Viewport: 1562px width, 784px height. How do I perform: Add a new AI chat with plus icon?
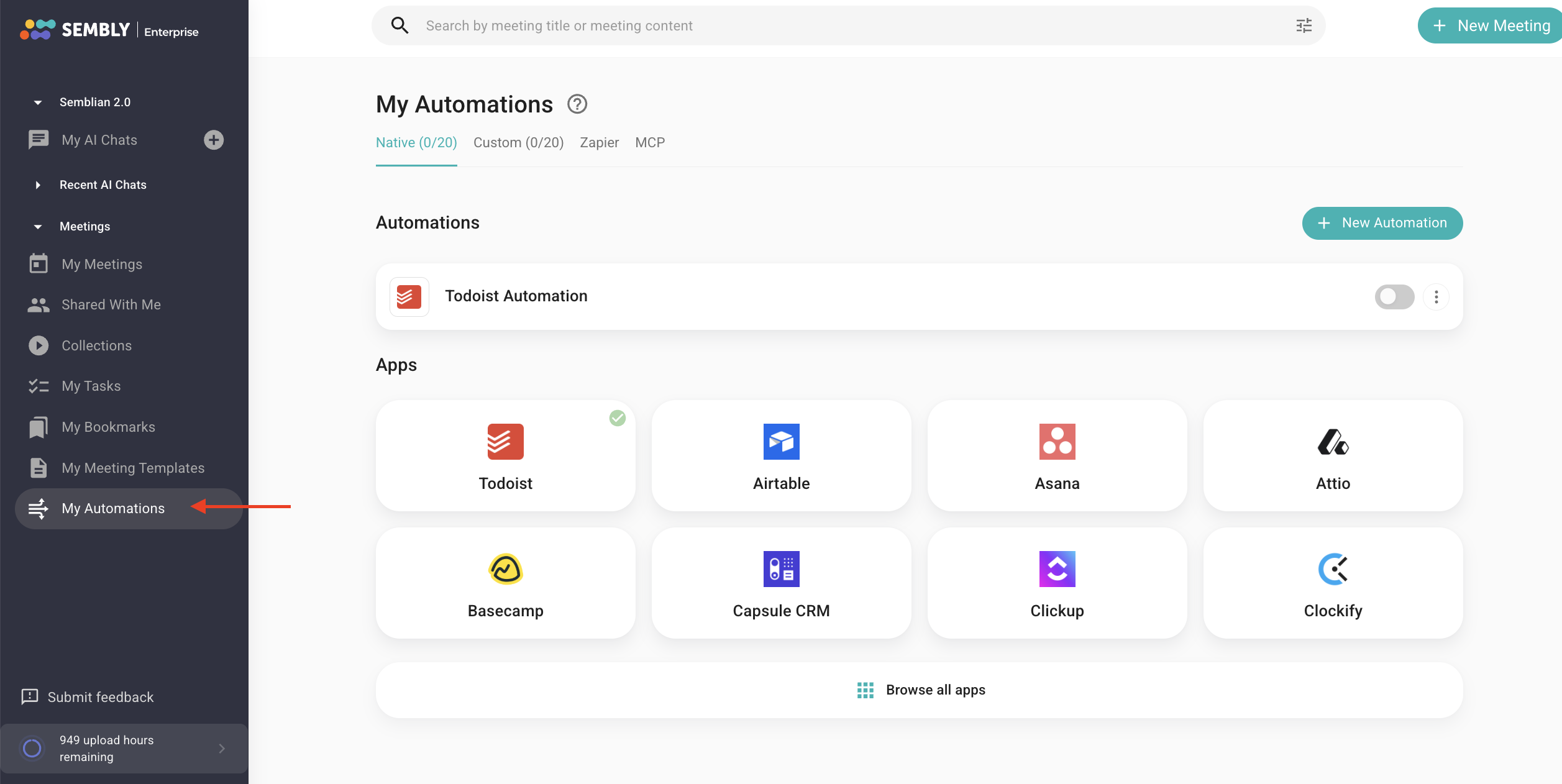[x=214, y=140]
